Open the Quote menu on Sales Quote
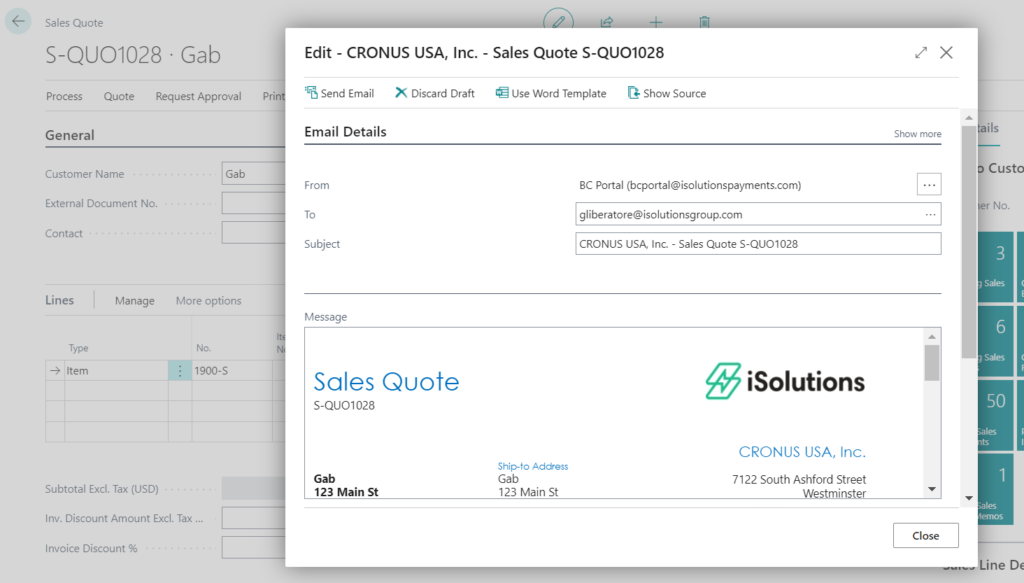The image size is (1024, 583). (x=119, y=96)
